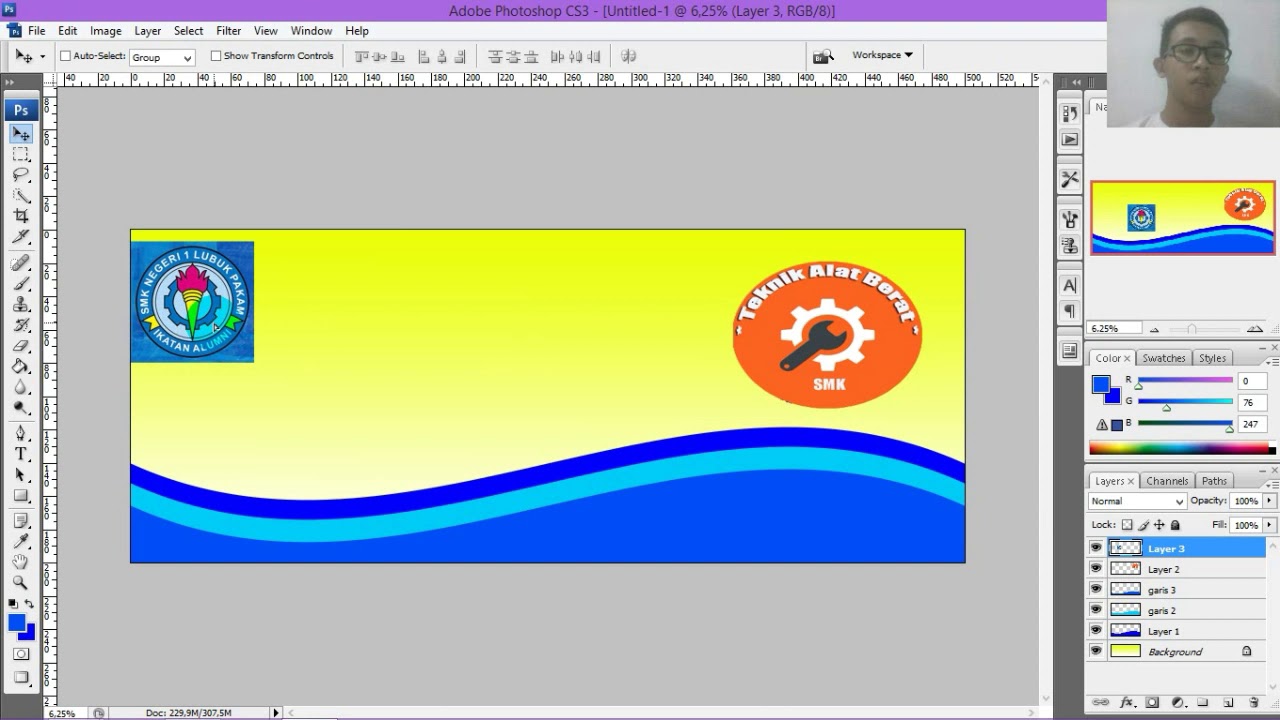Select the Blur tool
1280x720 pixels.
(21, 387)
